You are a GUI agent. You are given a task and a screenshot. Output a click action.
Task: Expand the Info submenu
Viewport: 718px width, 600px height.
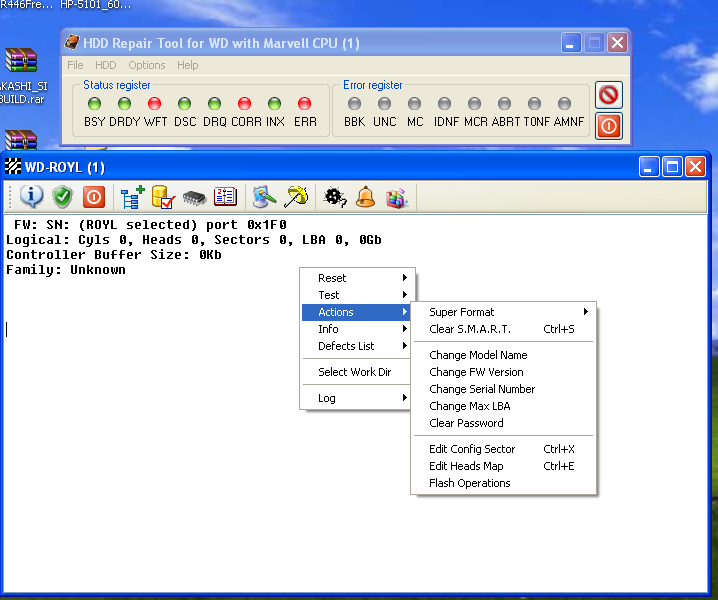pyautogui.click(x=357, y=329)
